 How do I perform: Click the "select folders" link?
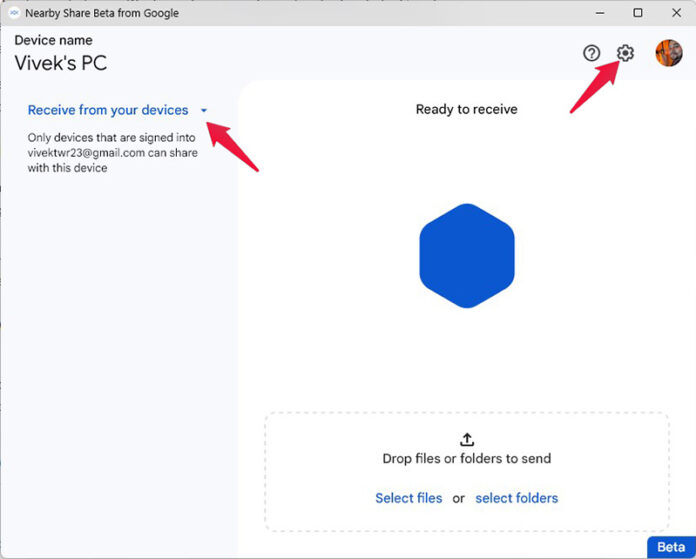(516, 498)
